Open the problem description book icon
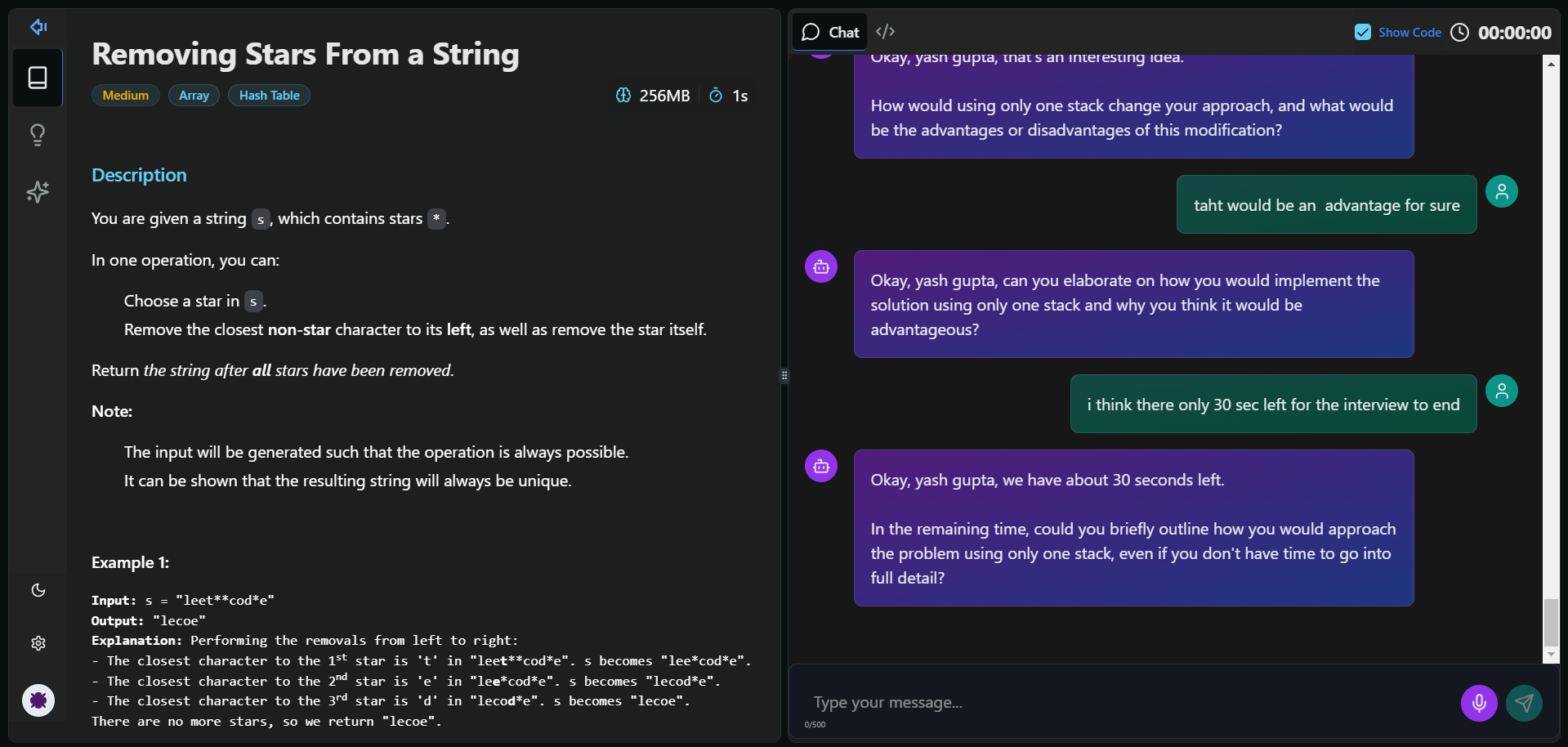Image resolution: width=1568 pixels, height=747 pixels. tap(38, 78)
